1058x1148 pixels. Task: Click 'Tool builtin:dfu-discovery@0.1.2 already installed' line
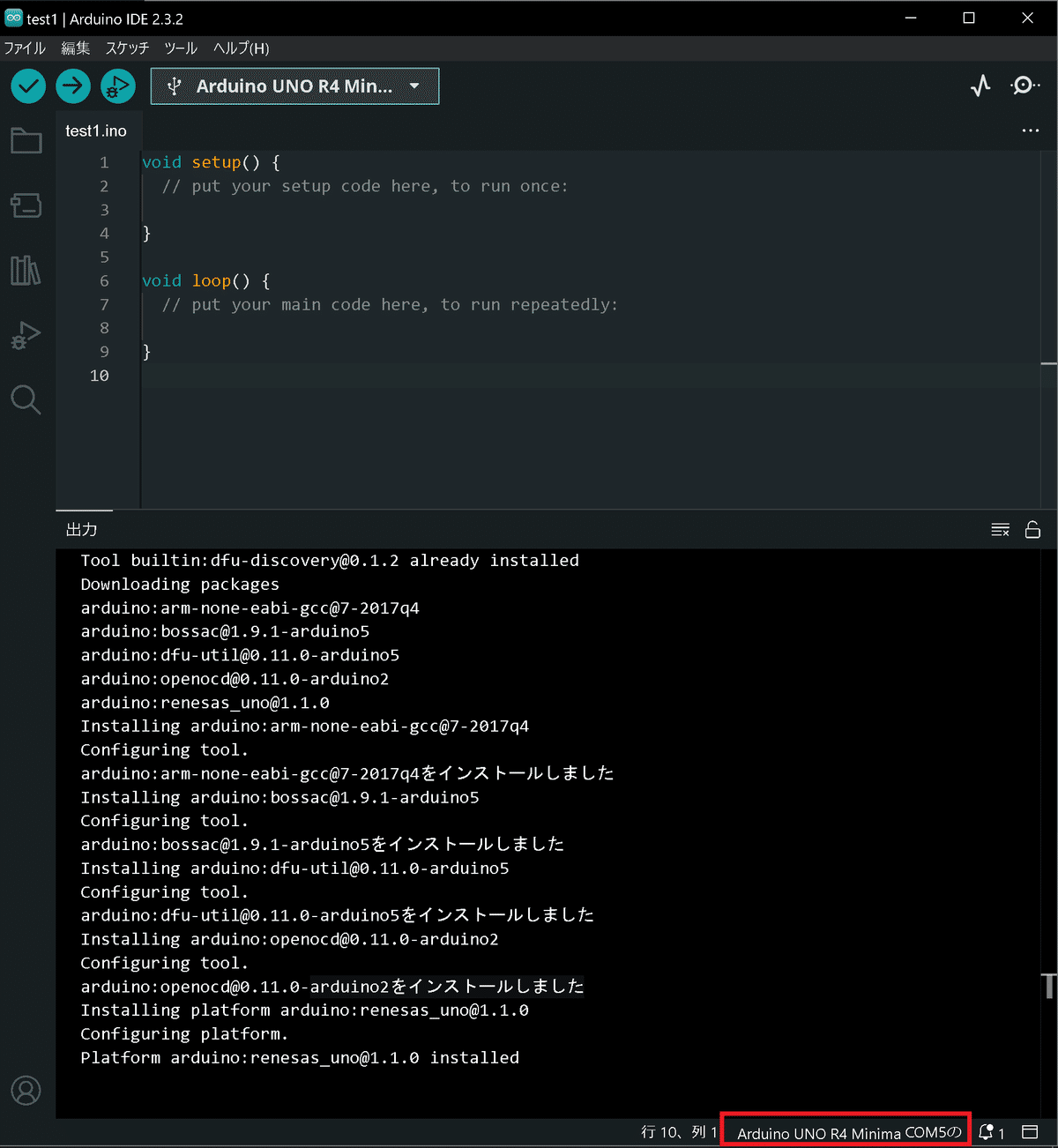(330, 561)
